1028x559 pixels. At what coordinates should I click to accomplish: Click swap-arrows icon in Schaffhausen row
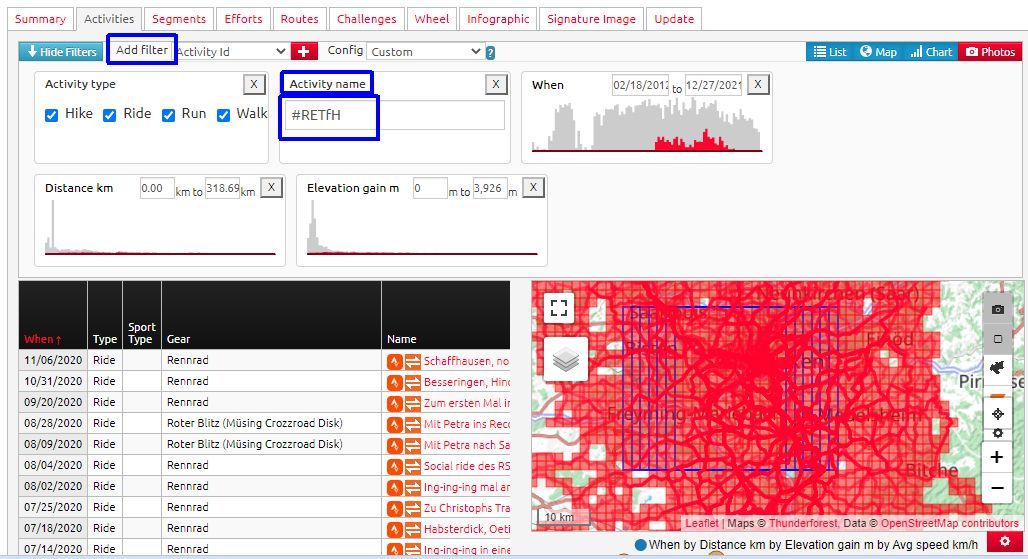[x=412, y=361]
